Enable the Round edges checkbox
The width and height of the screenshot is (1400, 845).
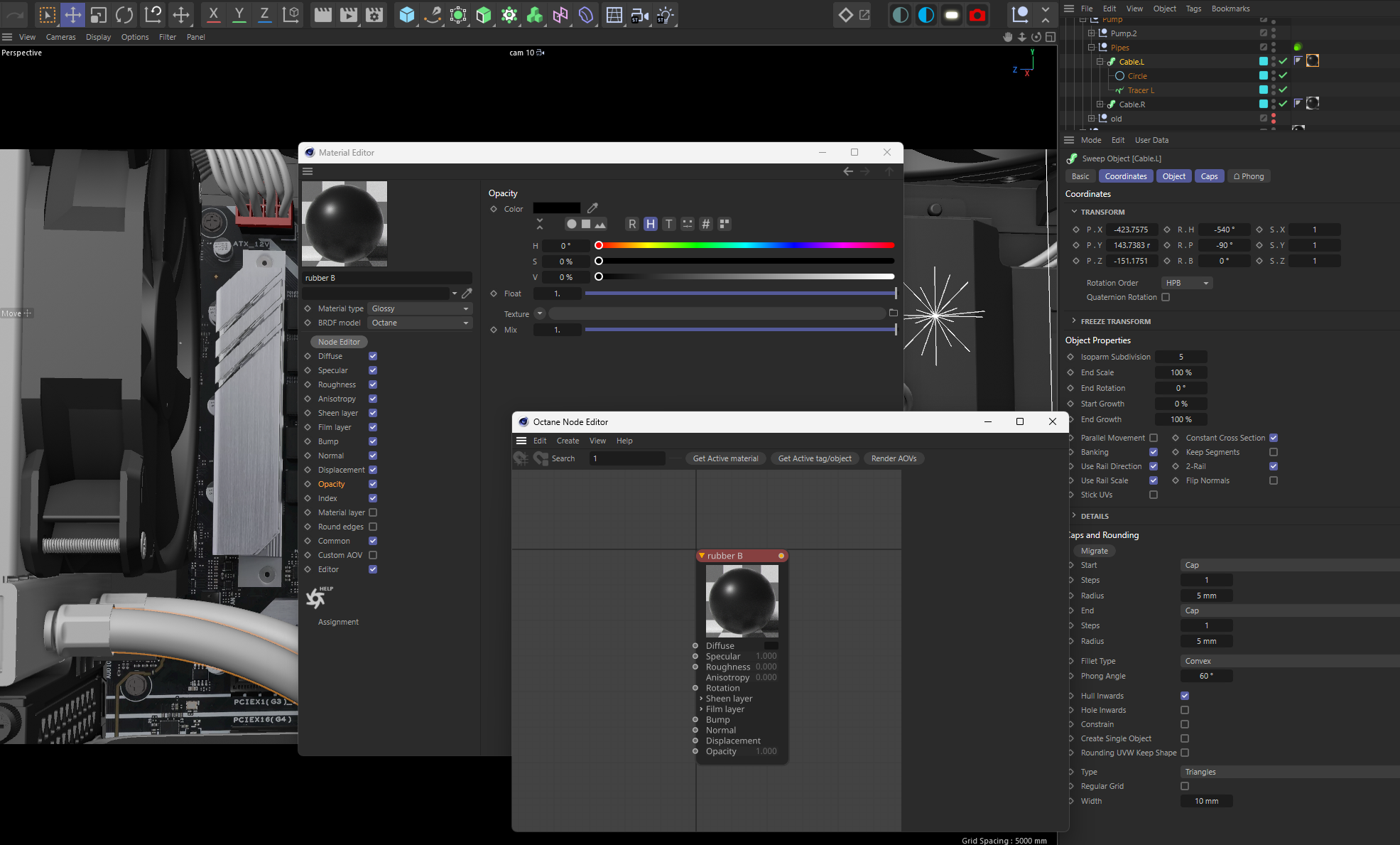tap(373, 527)
